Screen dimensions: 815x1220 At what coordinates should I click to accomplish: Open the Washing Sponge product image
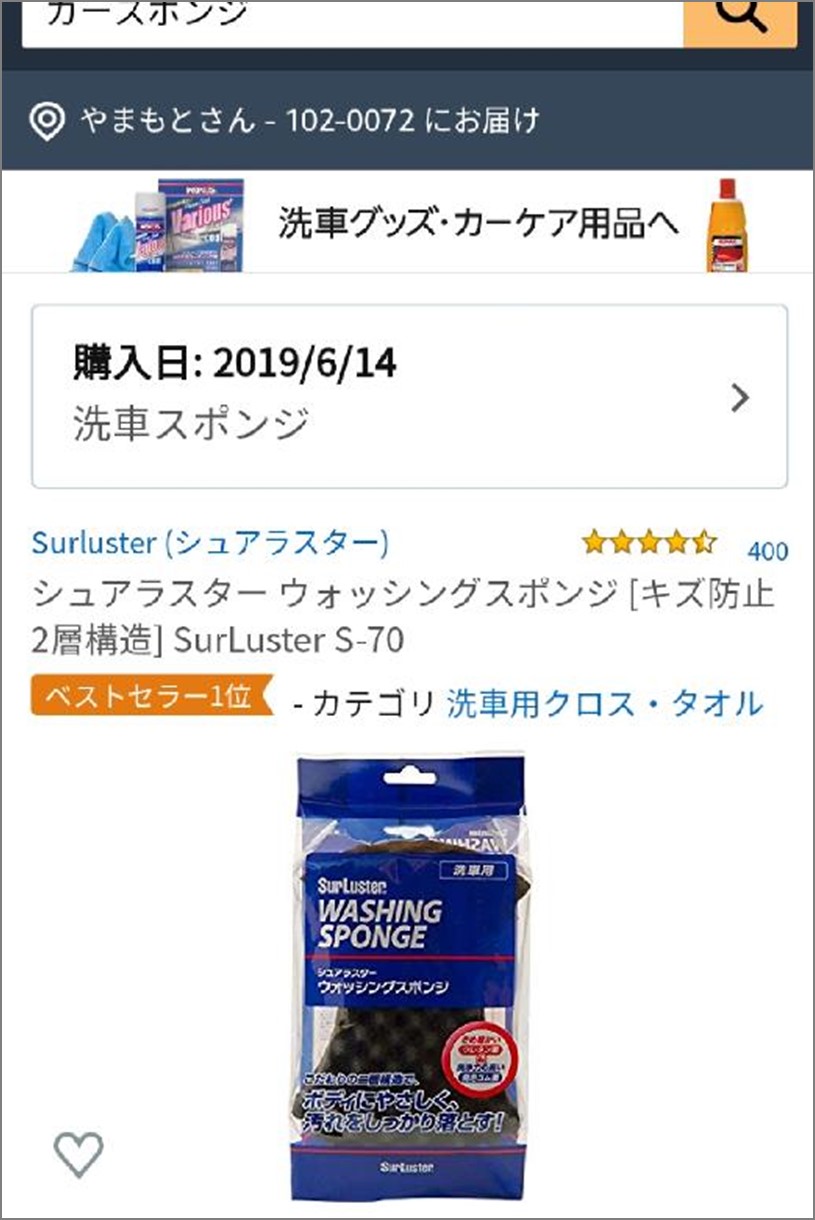[x=410, y=965]
